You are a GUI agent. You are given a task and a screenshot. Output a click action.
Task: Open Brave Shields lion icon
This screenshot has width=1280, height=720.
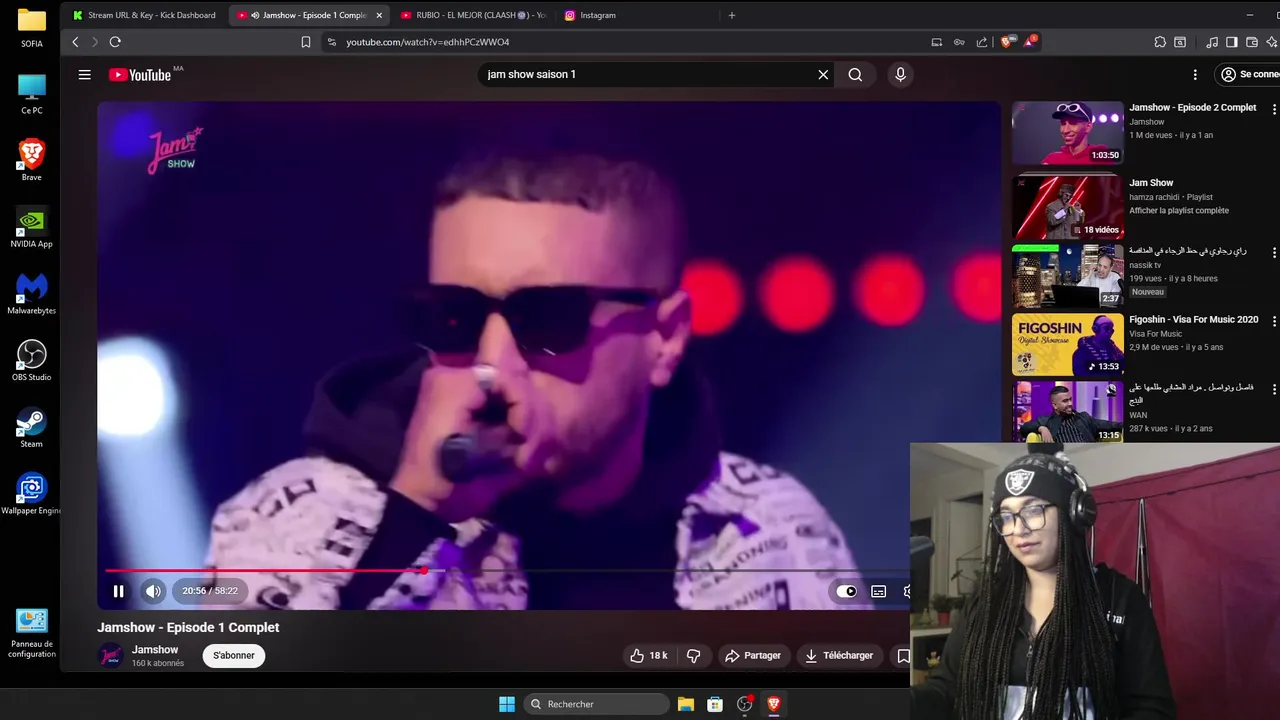1006,42
